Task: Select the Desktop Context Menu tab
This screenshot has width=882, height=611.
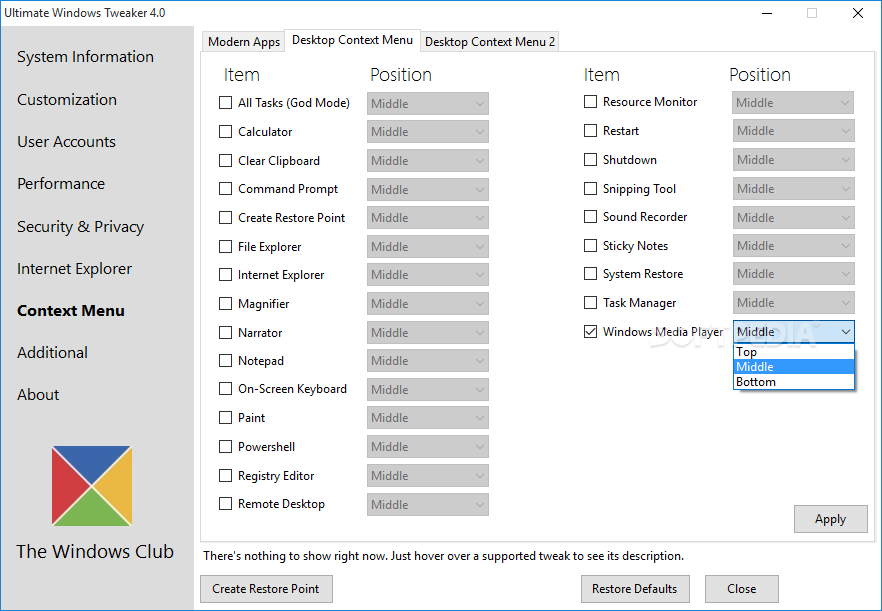Action: point(353,40)
